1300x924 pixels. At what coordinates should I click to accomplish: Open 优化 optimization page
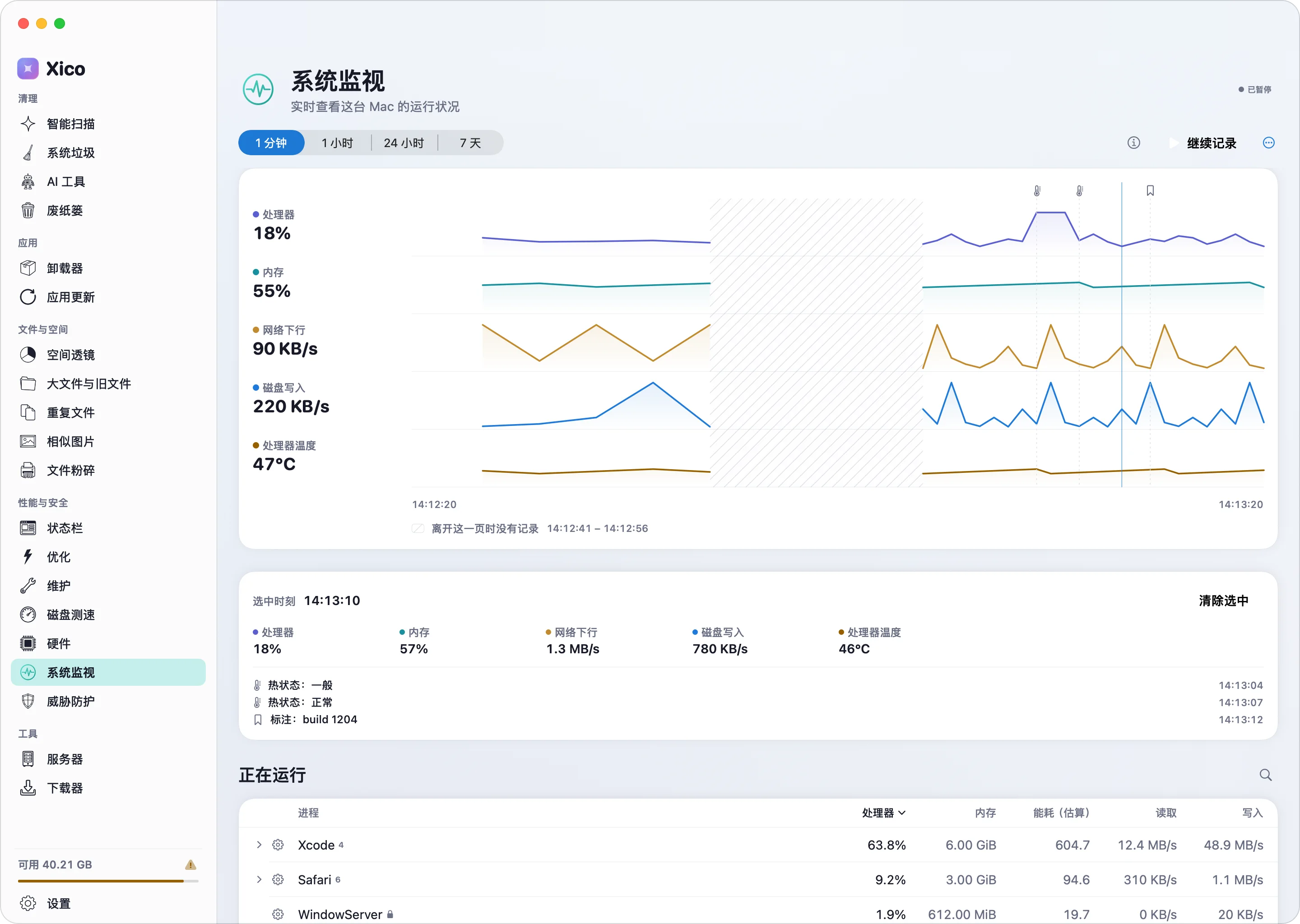point(108,558)
